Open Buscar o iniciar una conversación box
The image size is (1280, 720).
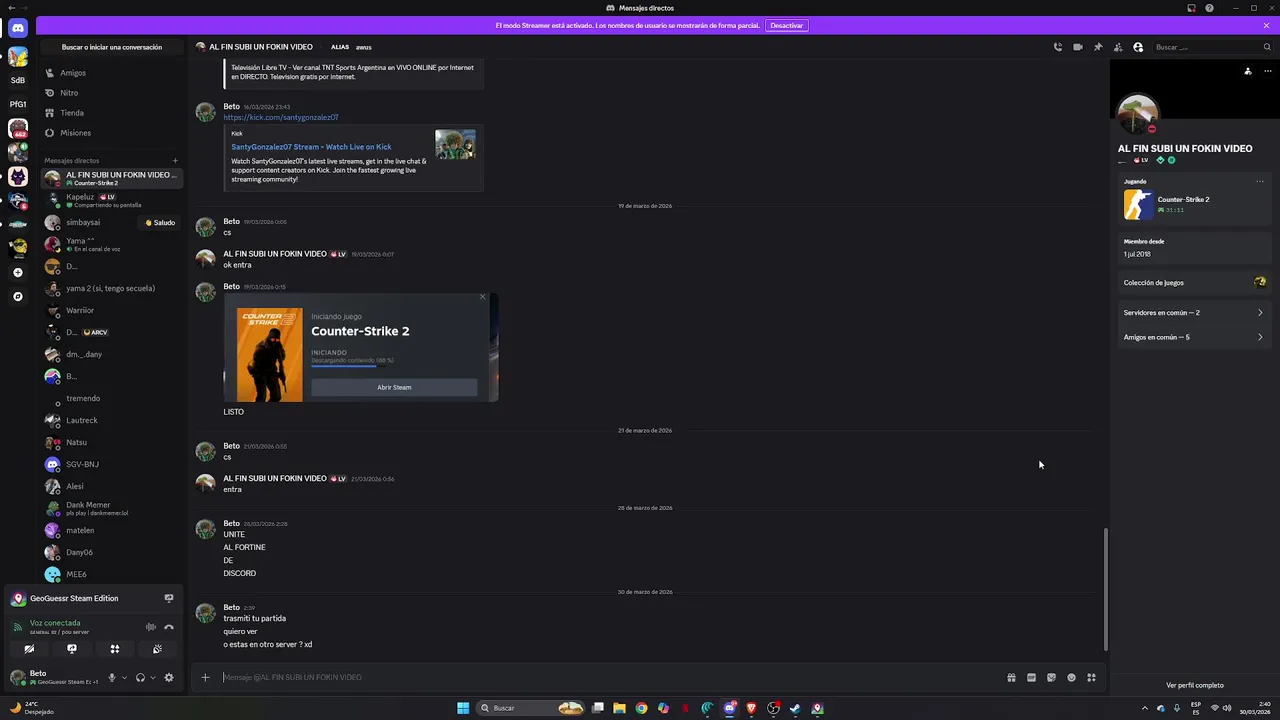[x=112, y=47]
